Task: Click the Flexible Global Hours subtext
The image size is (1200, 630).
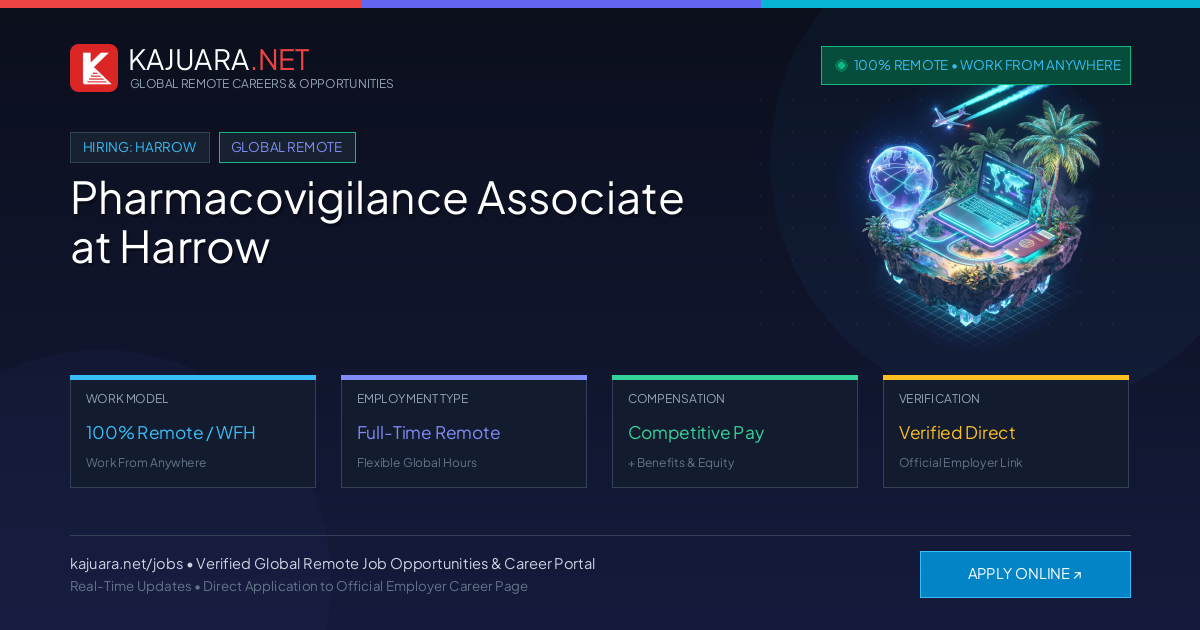Action: [x=417, y=463]
